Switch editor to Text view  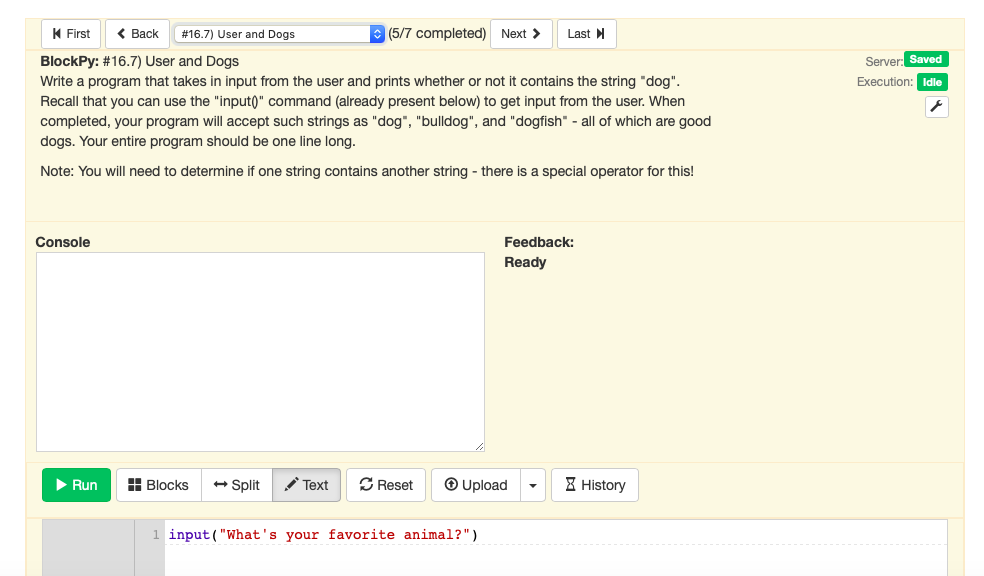point(306,485)
